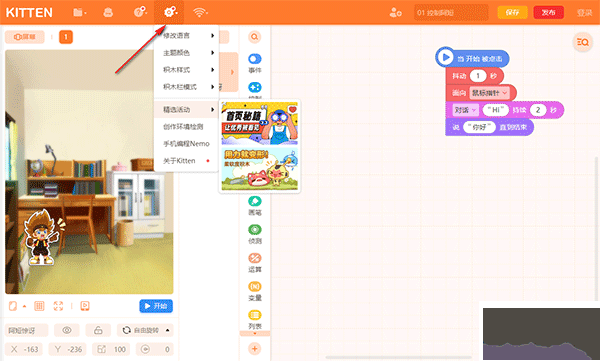Select the 画笔 (pen) block category
The width and height of the screenshot is (600, 361).
pyautogui.click(x=254, y=206)
